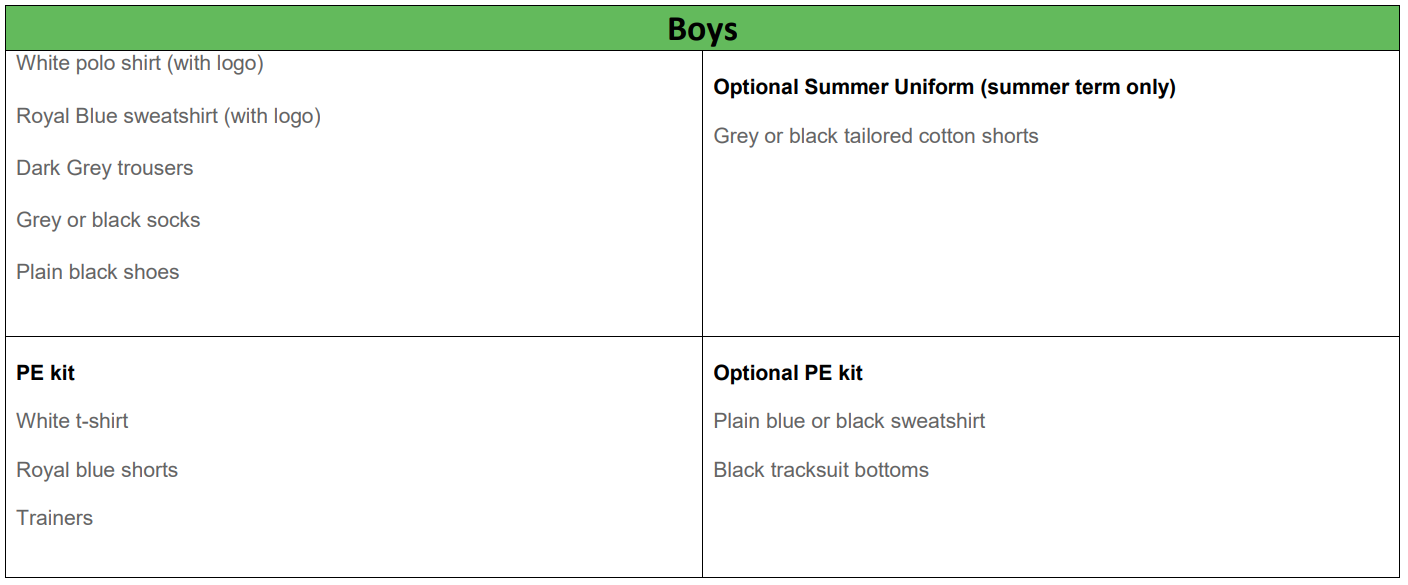Select the White t-shirt line

[x=72, y=421]
